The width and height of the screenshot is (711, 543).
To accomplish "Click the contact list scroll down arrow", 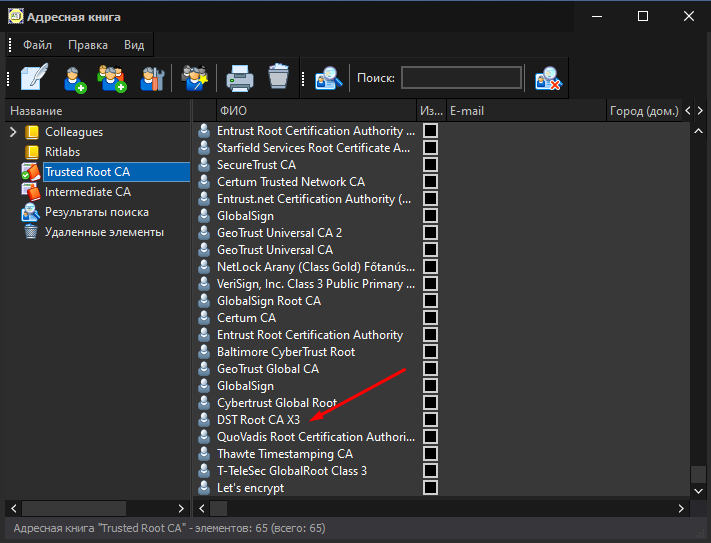I will (698, 491).
